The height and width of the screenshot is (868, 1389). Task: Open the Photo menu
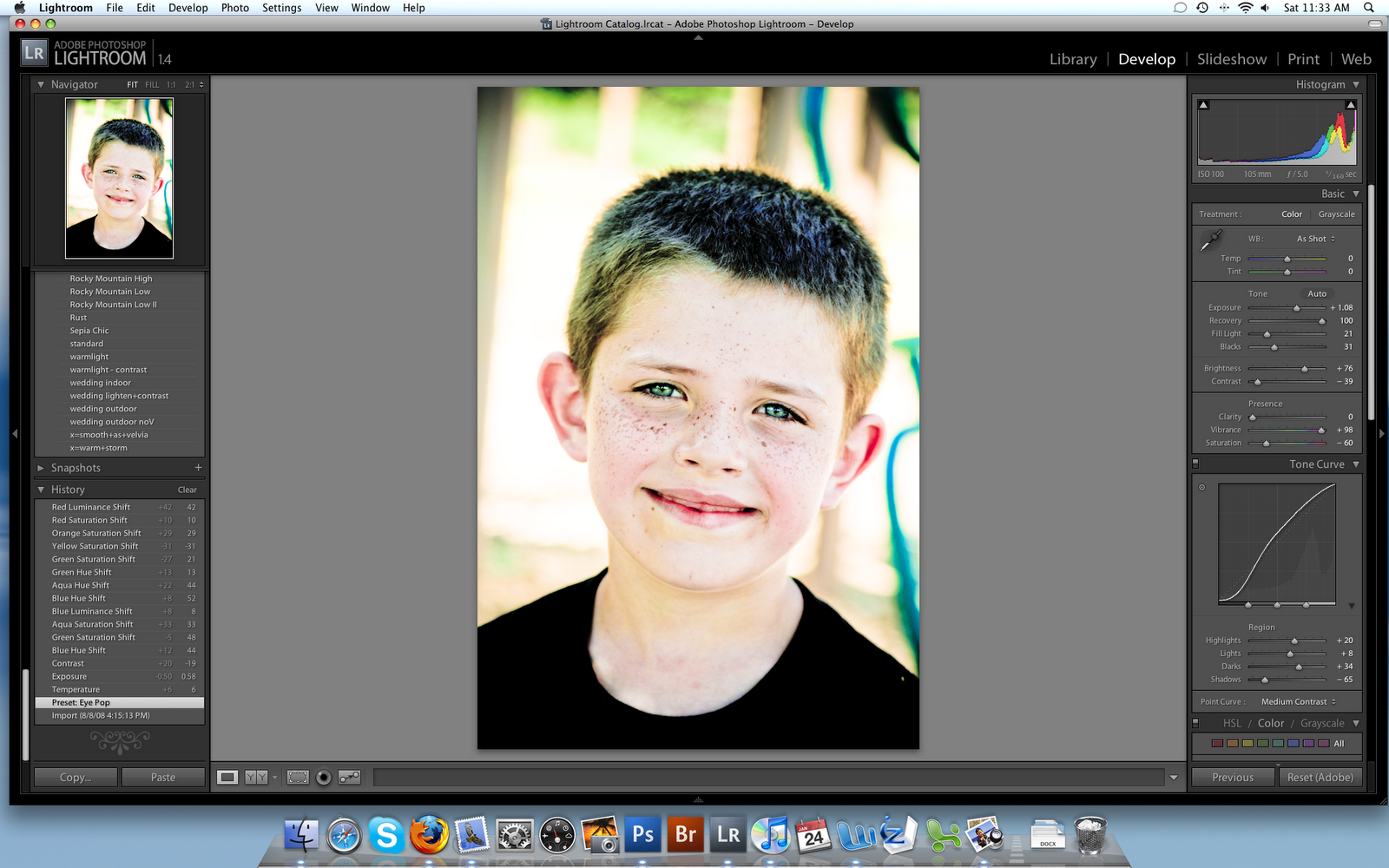click(x=235, y=8)
